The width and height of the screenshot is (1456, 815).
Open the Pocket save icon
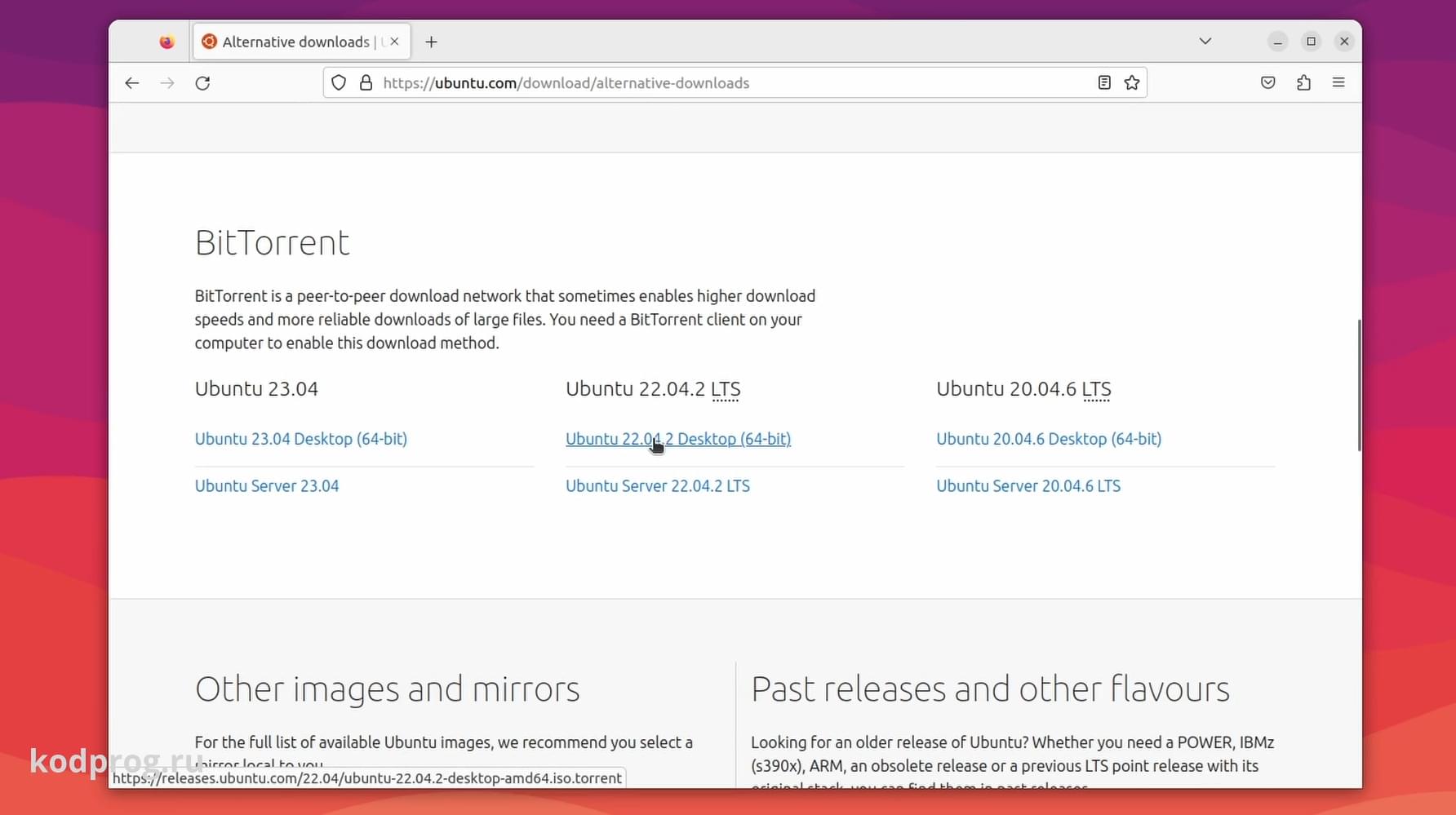[x=1268, y=82]
